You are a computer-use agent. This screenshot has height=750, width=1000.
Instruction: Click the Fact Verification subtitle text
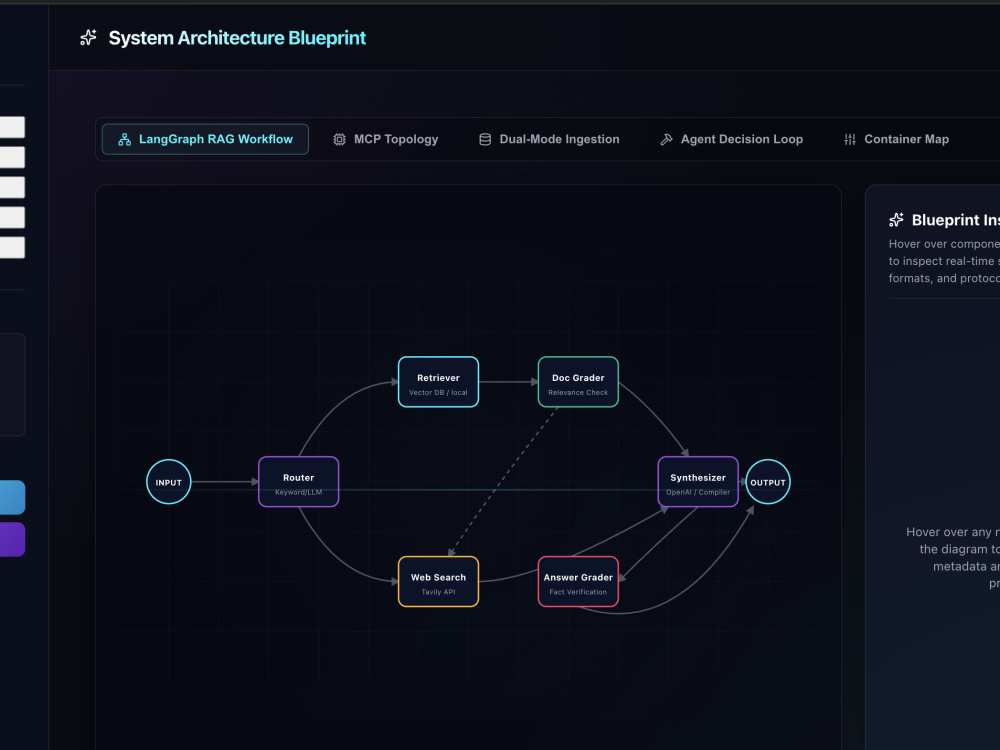(x=578, y=592)
